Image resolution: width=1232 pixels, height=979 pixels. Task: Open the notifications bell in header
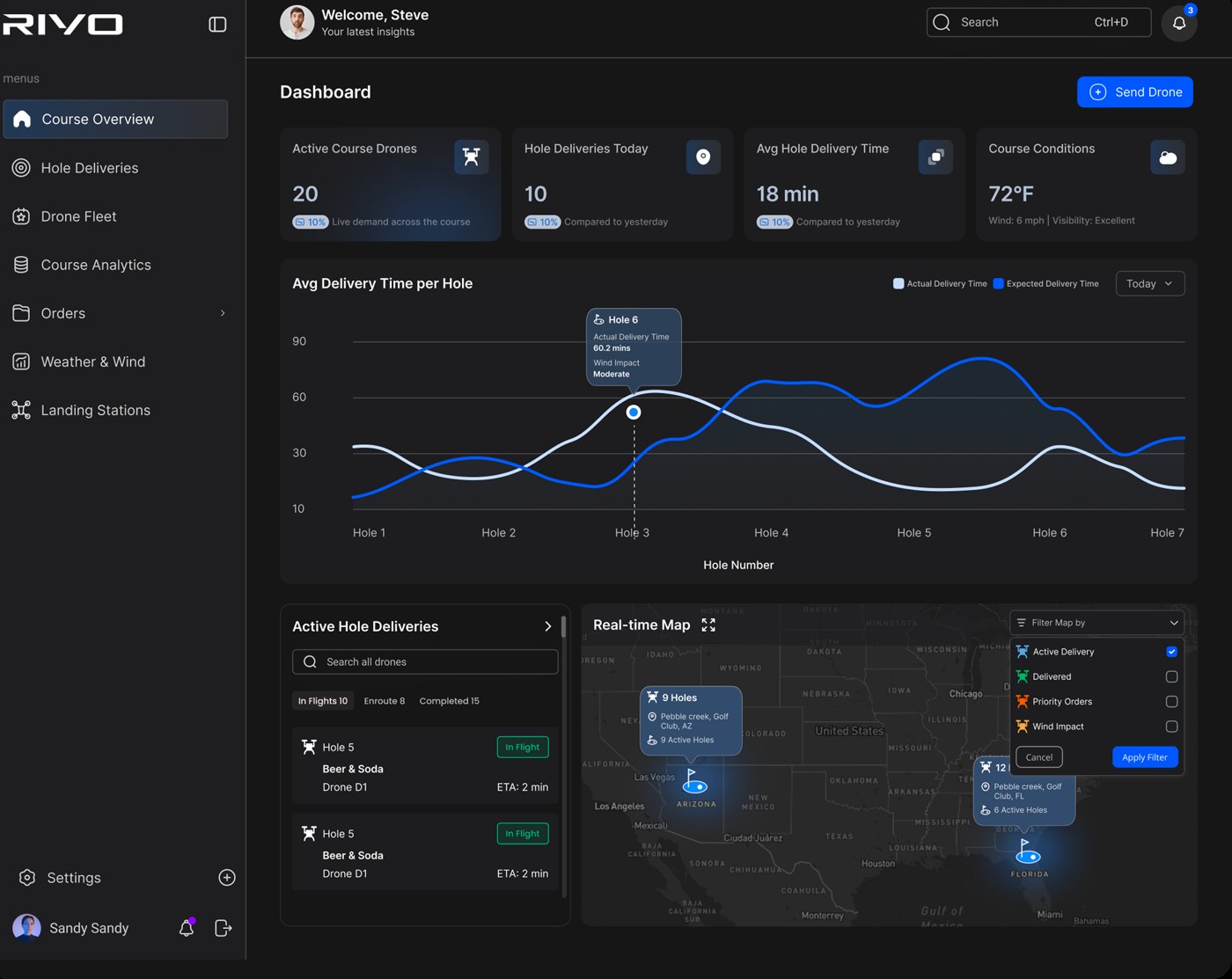(1179, 24)
